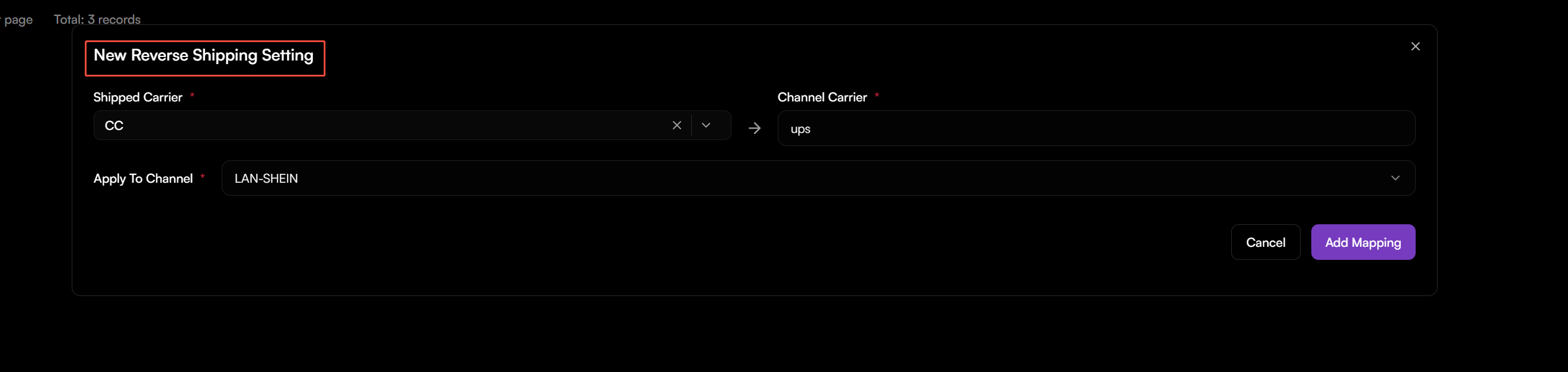1568x372 pixels.
Task: Click the page label near the top left
Action: tap(18, 20)
